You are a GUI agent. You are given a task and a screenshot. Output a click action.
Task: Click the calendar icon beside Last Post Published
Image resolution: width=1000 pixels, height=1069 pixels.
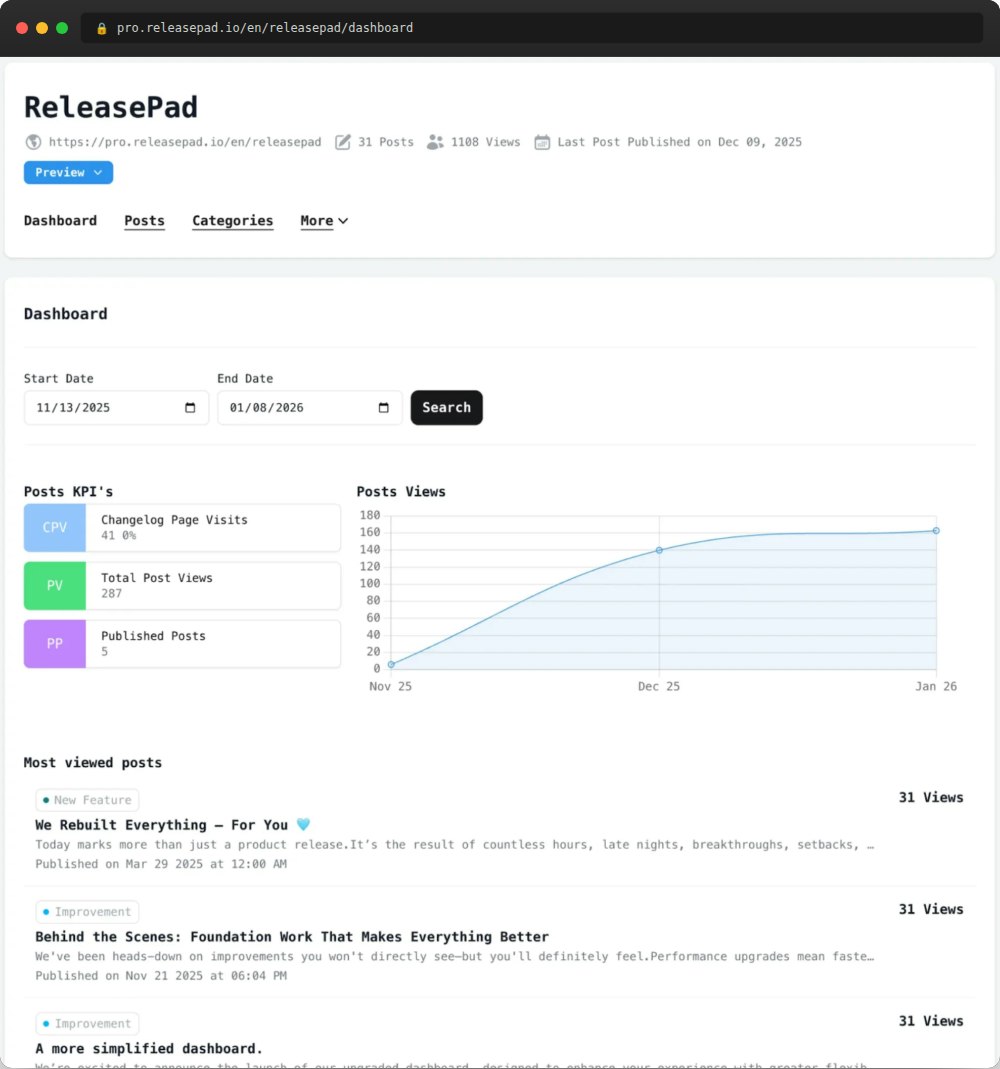tap(542, 142)
